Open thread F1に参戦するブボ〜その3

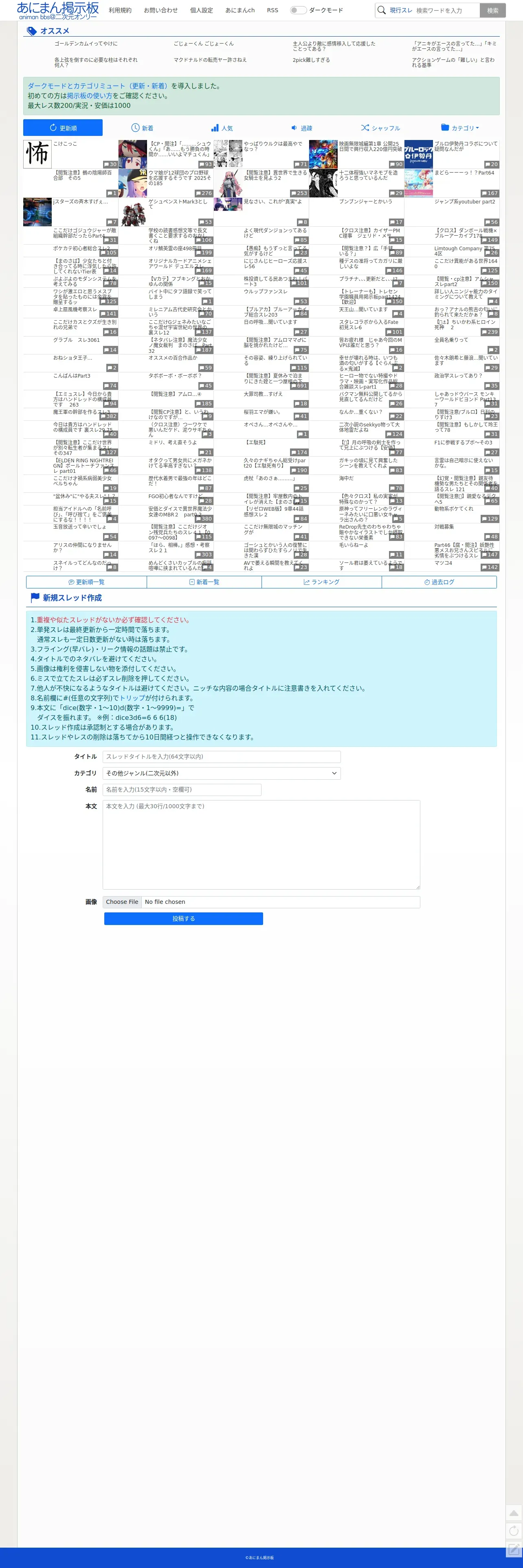pos(463,442)
